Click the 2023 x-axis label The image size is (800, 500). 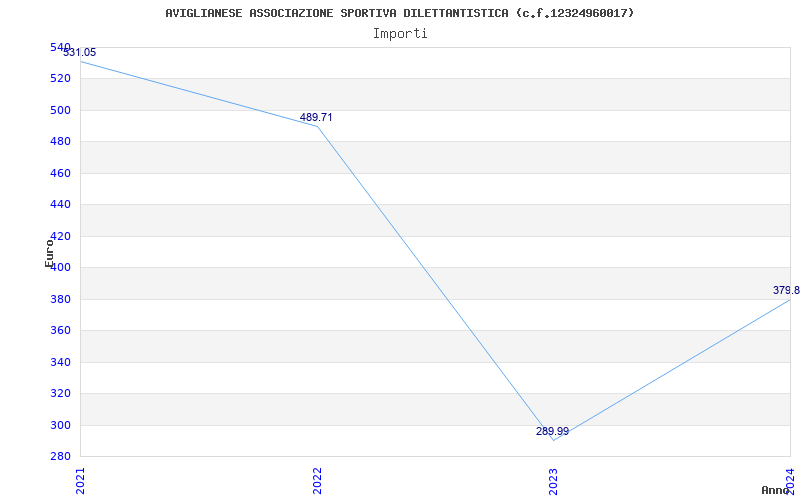[553, 481]
